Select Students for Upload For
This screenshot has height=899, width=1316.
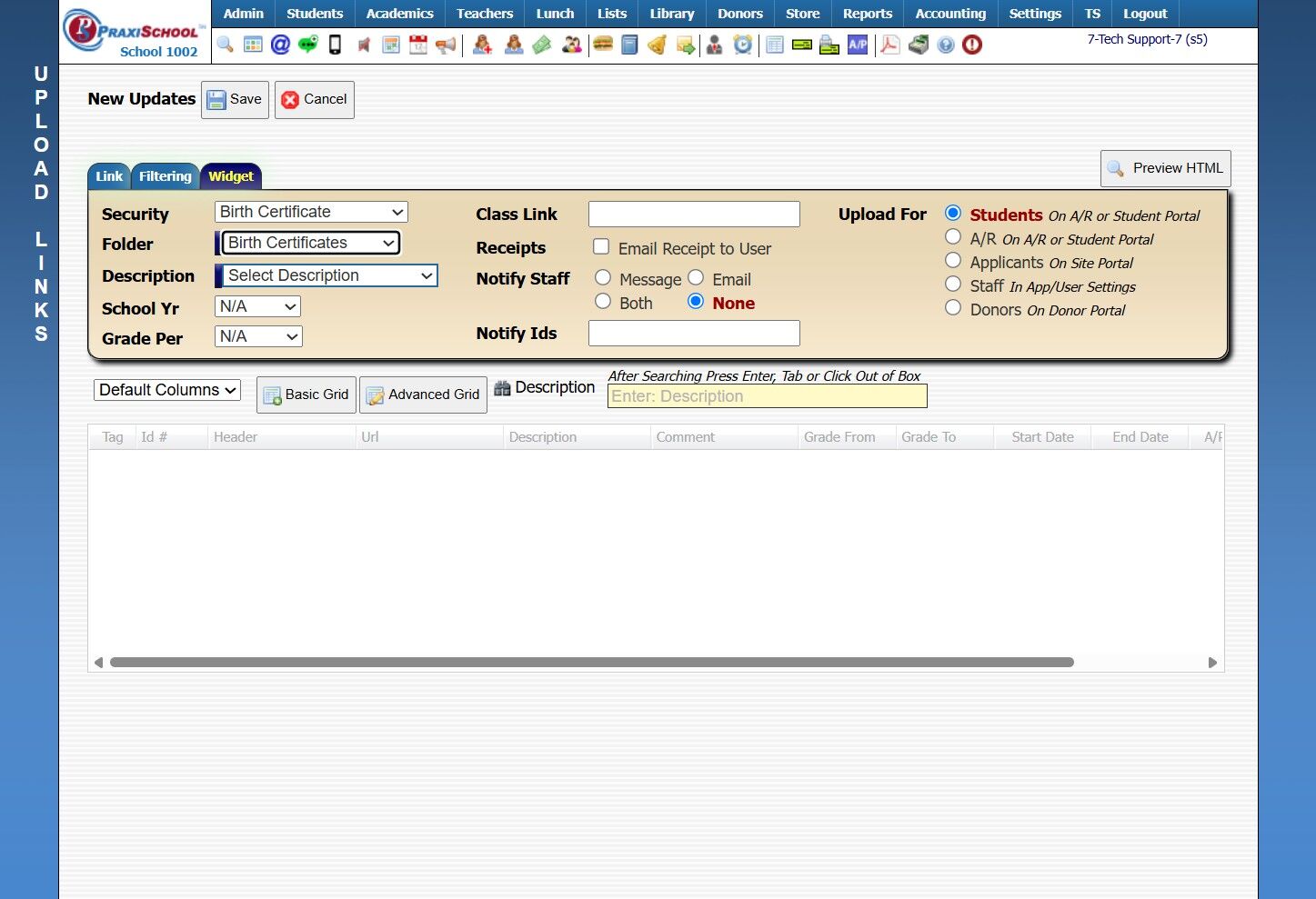953,213
